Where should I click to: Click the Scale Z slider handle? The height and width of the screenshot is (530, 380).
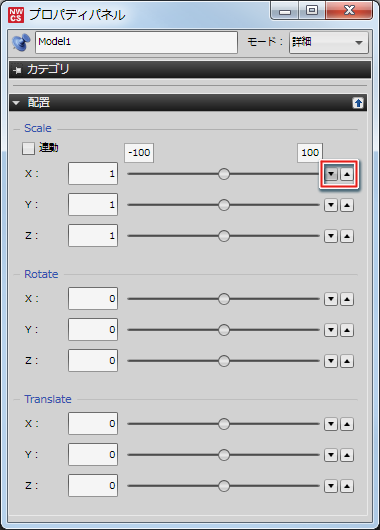(224, 236)
